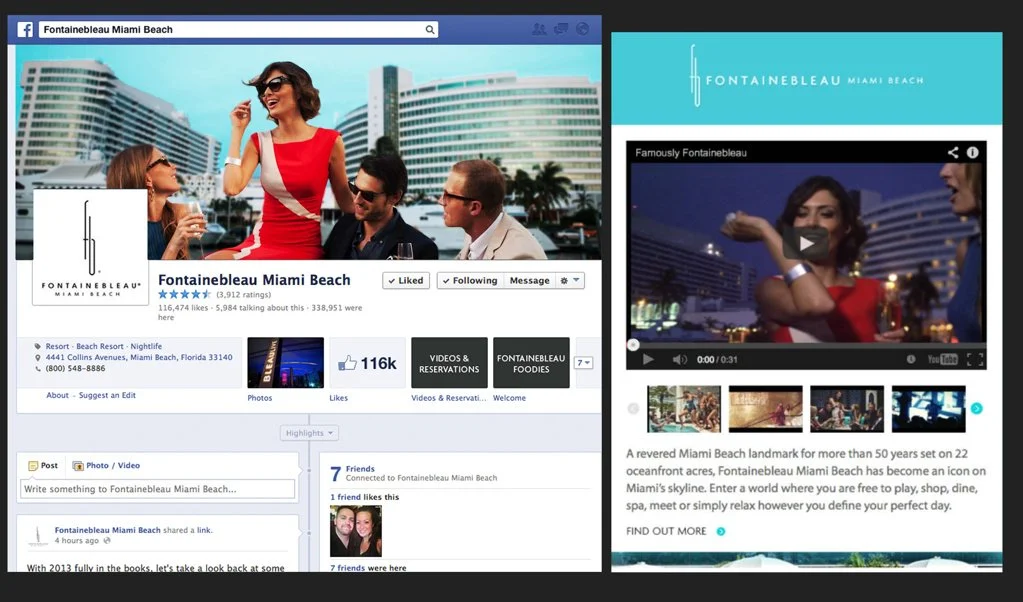Image resolution: width=1023 pixels, height=602 pixels.
Task: Click the thumbs-up 116k Likes tile
Action: click(367, 363)
